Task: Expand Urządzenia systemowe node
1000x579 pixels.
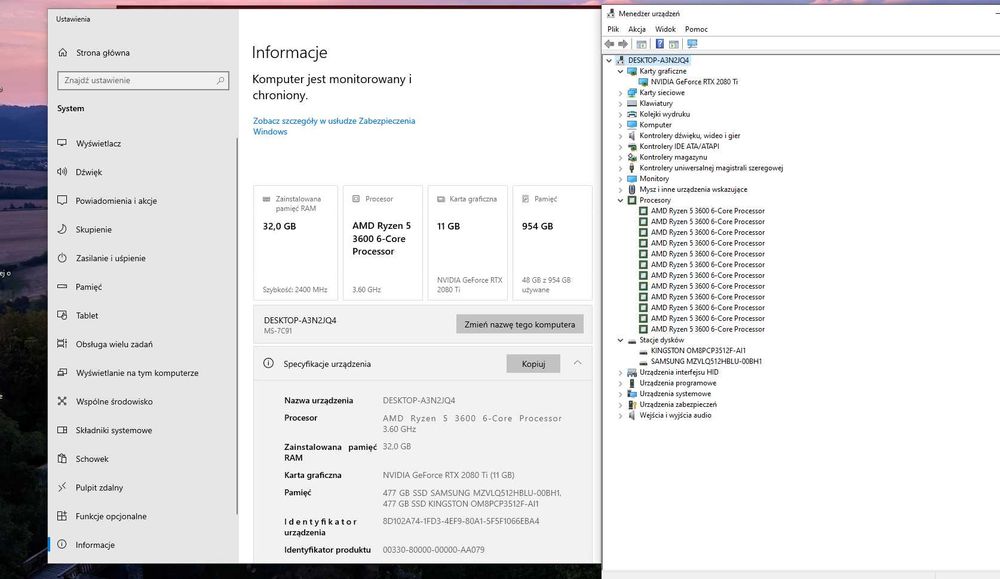Action: coord(620,394)
